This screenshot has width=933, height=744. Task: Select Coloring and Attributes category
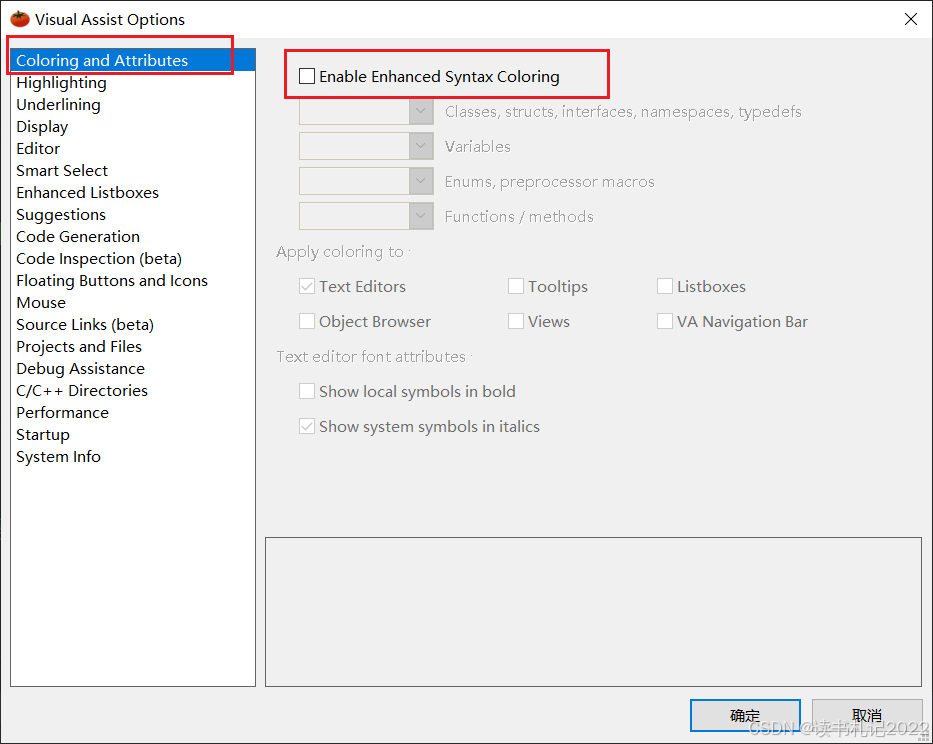pos(133,60)
